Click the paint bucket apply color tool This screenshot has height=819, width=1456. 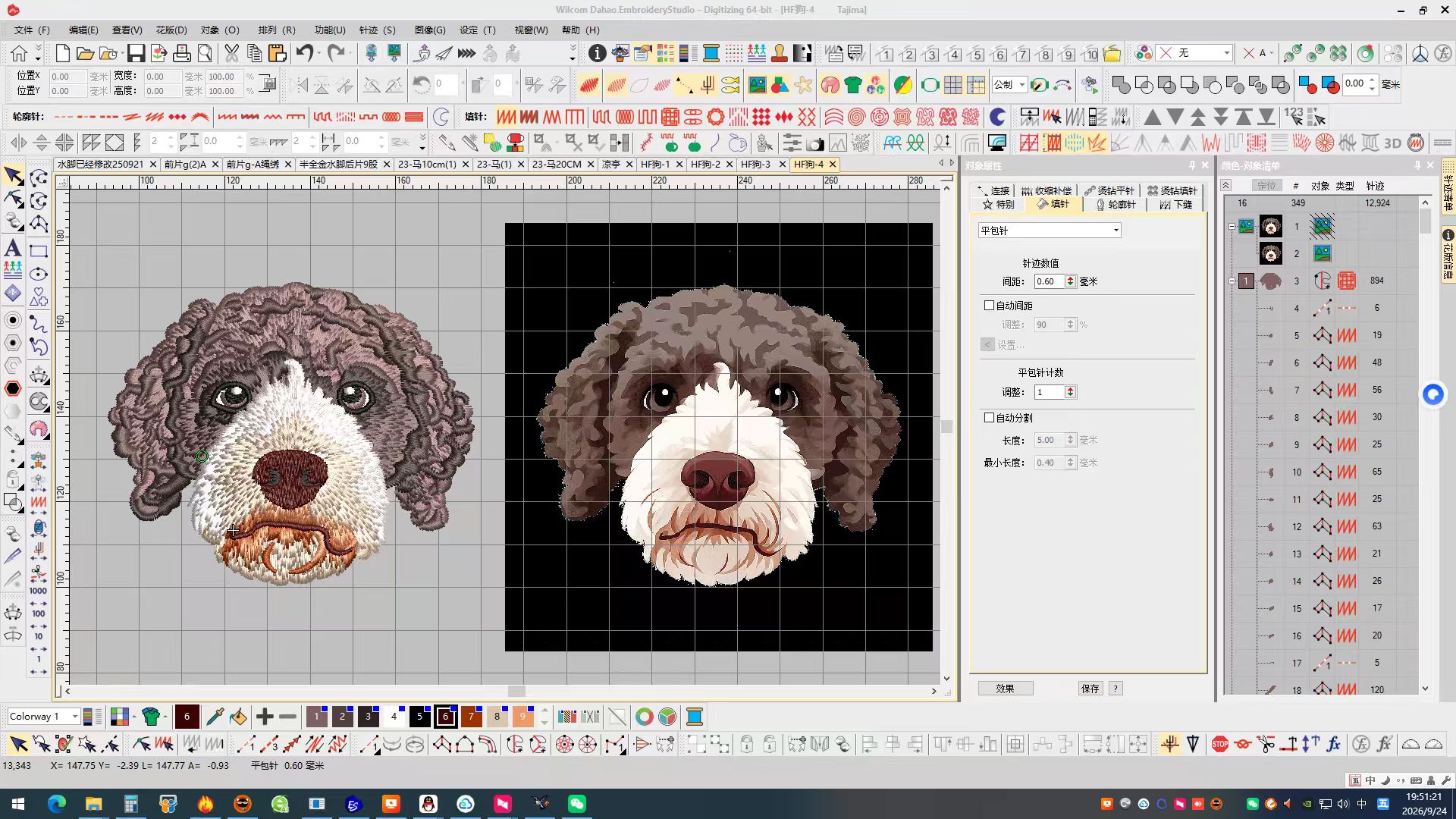[238, 717]
